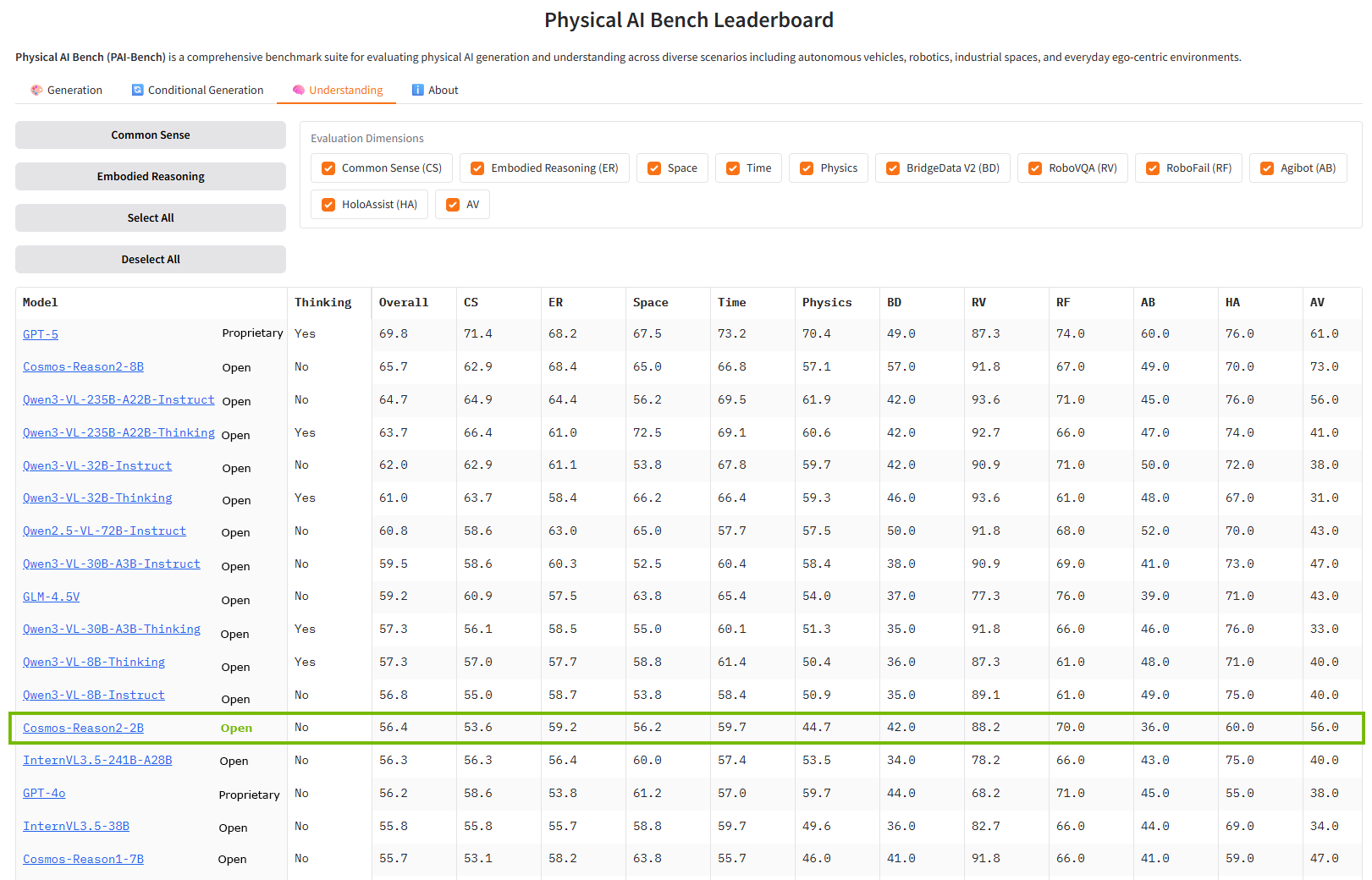The image size is (1372, 880).
Task: Uncheck the Common Sense (CS) dimension
Action: (328, 168)
